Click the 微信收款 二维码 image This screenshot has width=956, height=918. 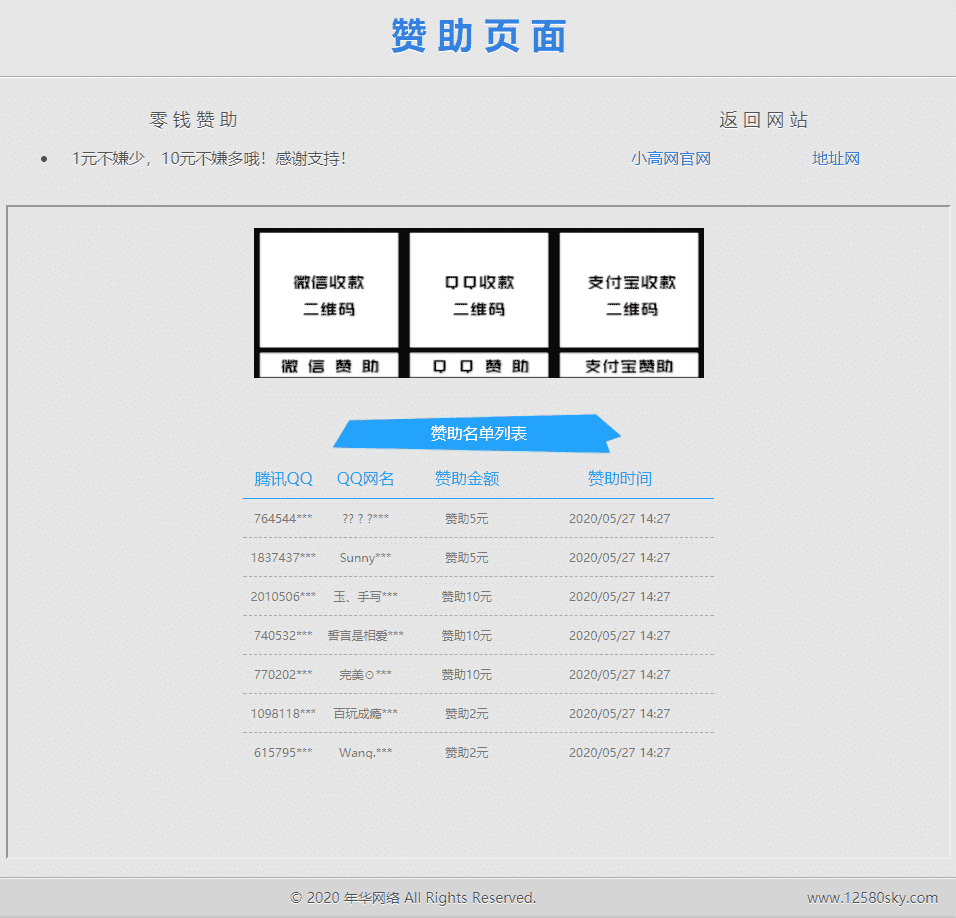(x=329, y=290)
